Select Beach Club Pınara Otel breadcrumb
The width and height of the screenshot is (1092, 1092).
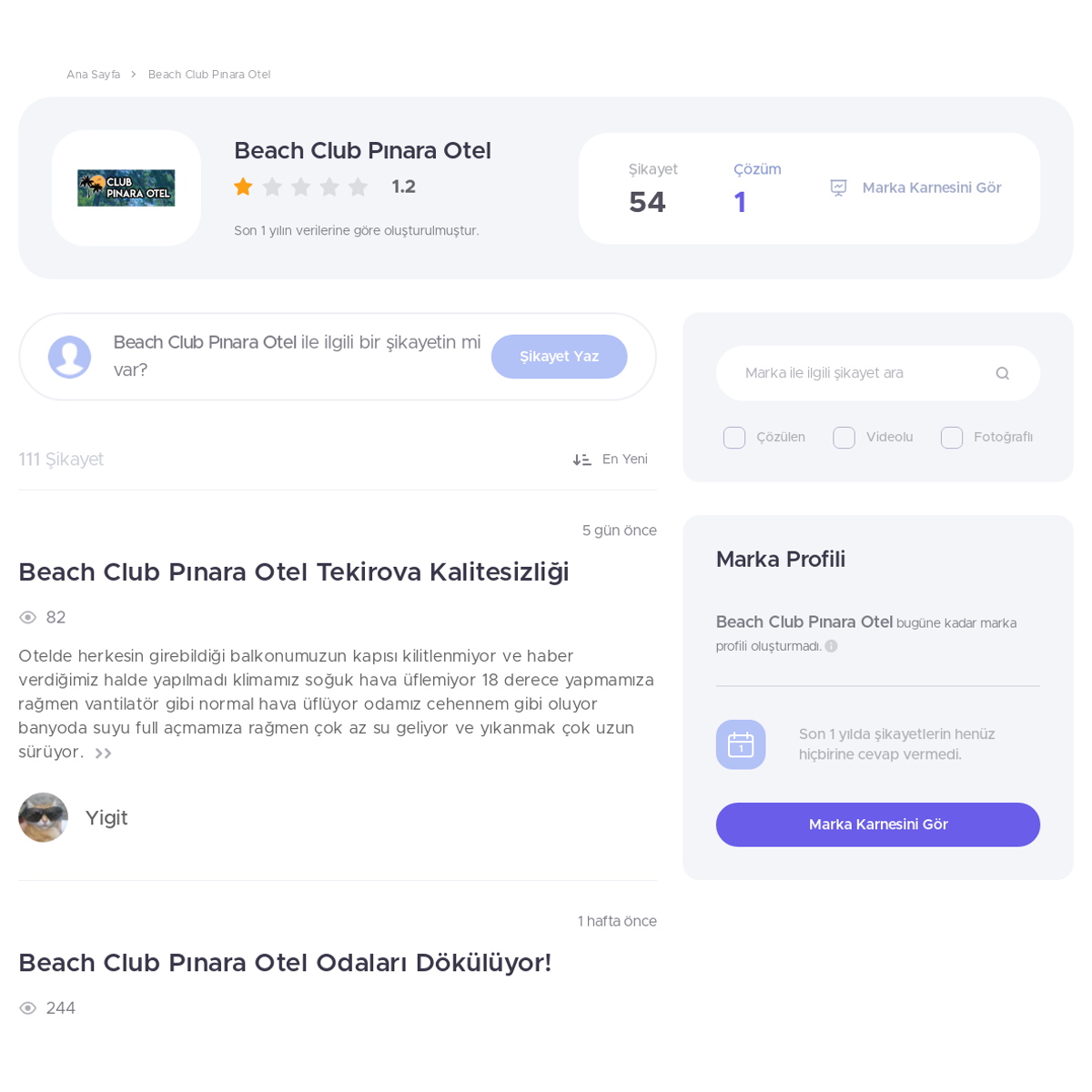tap(209, 75)
